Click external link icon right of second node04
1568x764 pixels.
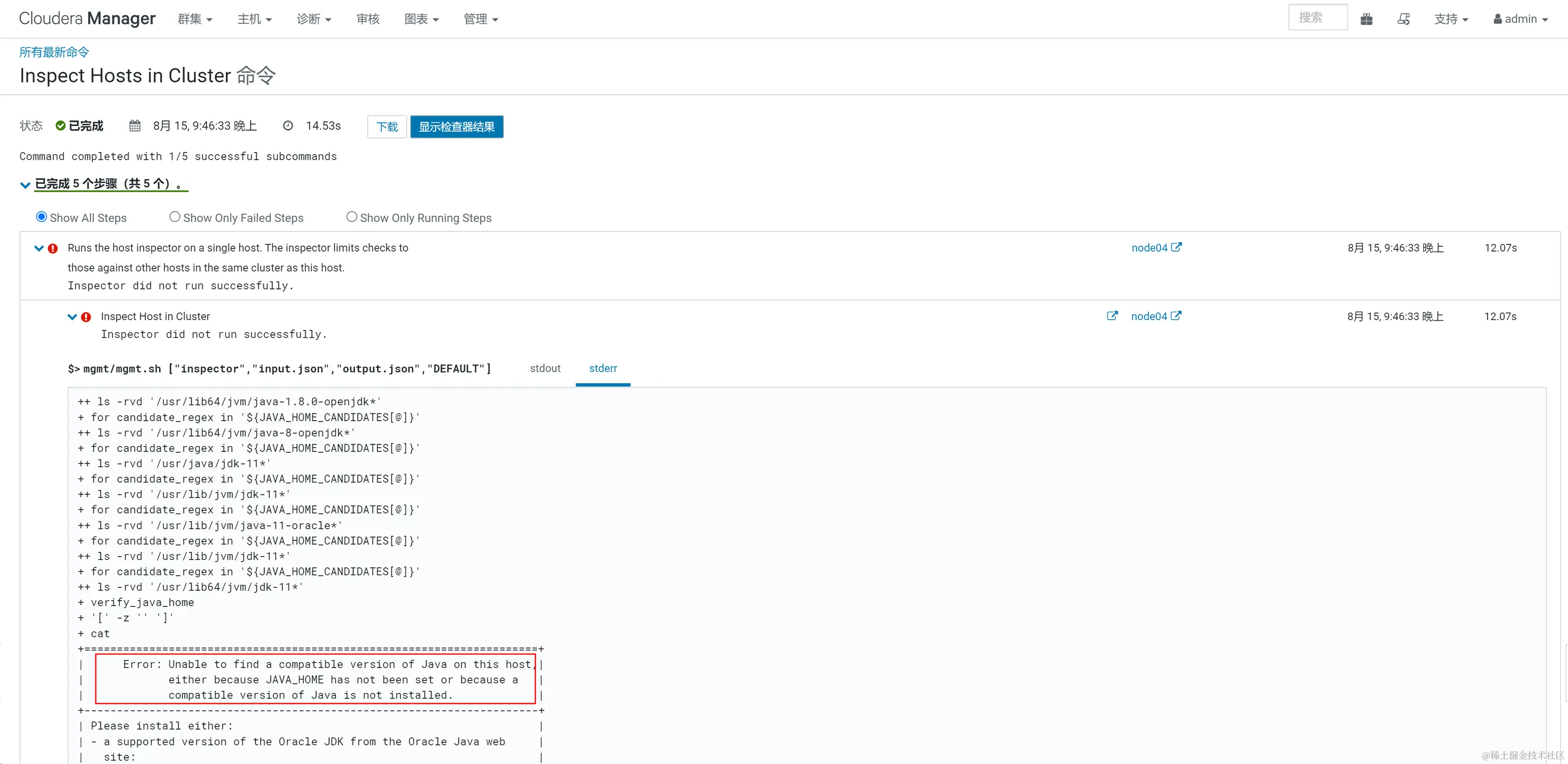pos(1176,316)
